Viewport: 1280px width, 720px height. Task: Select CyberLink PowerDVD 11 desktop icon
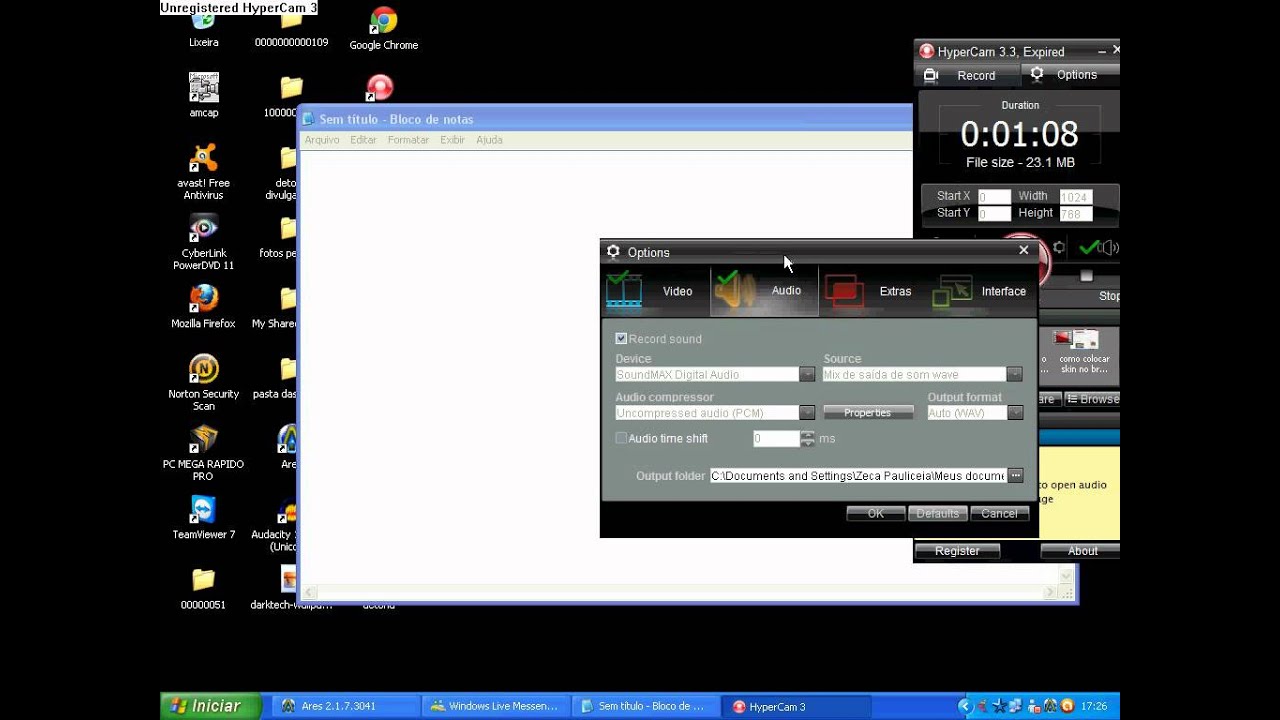[204, 242]
